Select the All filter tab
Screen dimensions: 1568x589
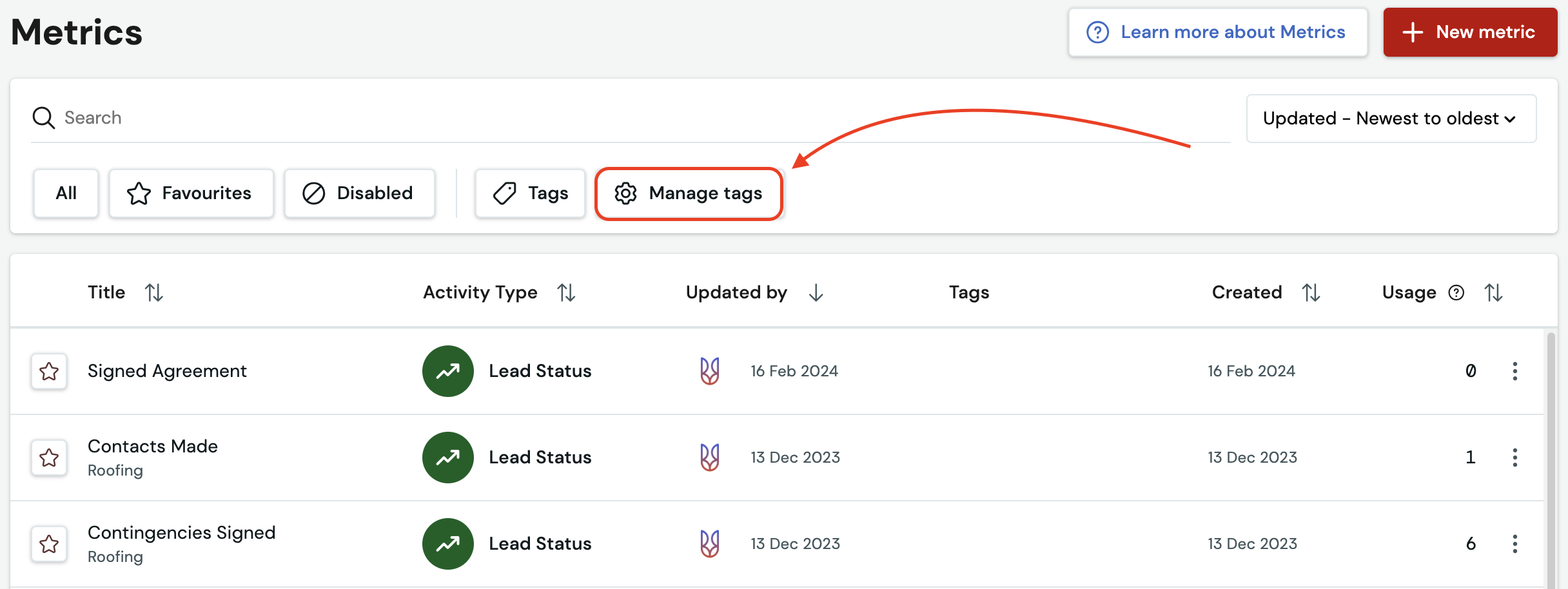tap(66, 193)
